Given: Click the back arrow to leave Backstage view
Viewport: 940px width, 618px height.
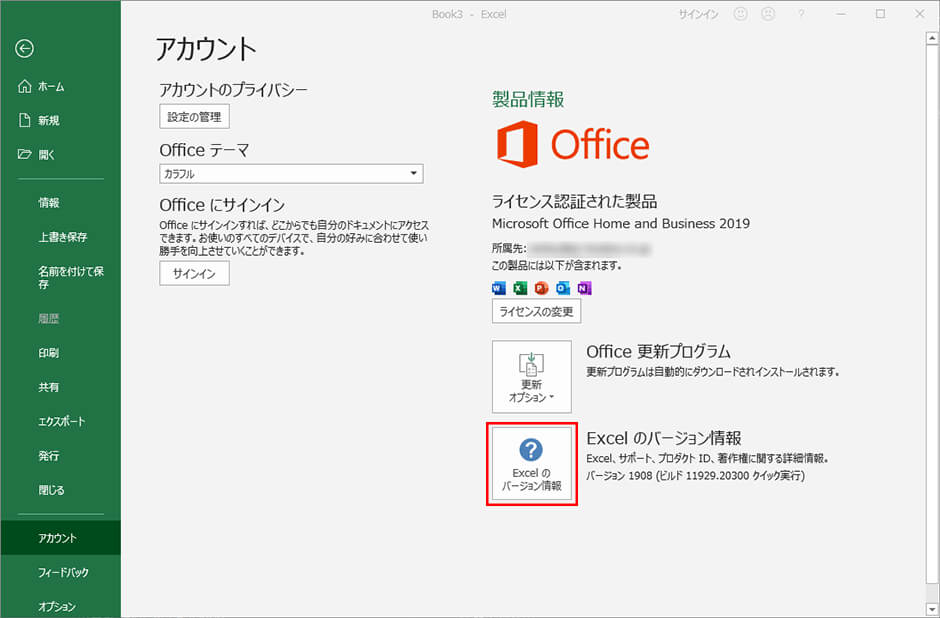Looking at the screenshot, I should [x=25, y=48].
